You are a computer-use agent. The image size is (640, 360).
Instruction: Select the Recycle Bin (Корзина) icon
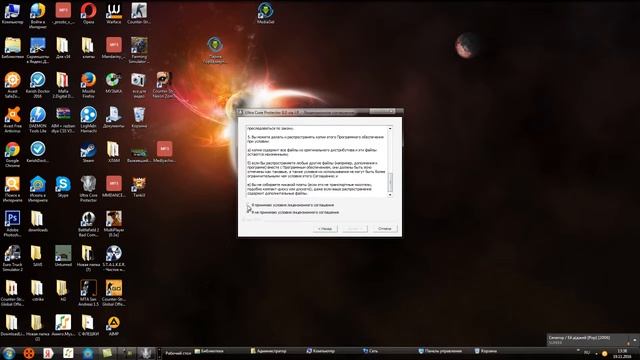pyautogui.click(x=139, y=118)
